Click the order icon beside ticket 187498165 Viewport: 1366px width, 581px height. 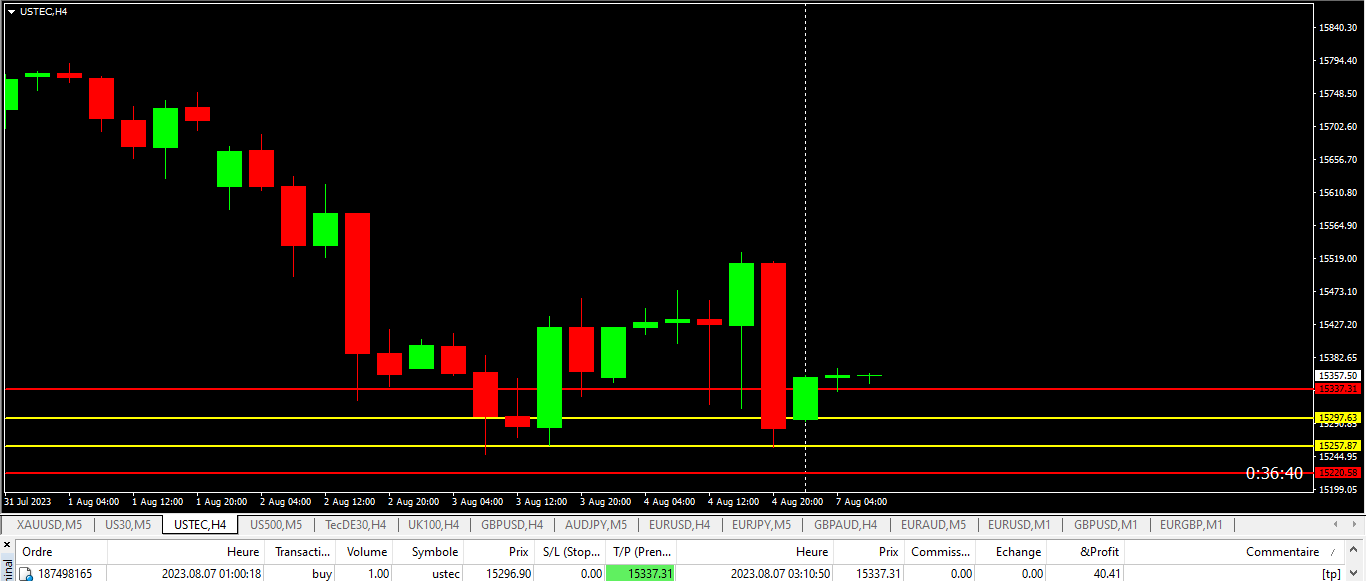27,573
